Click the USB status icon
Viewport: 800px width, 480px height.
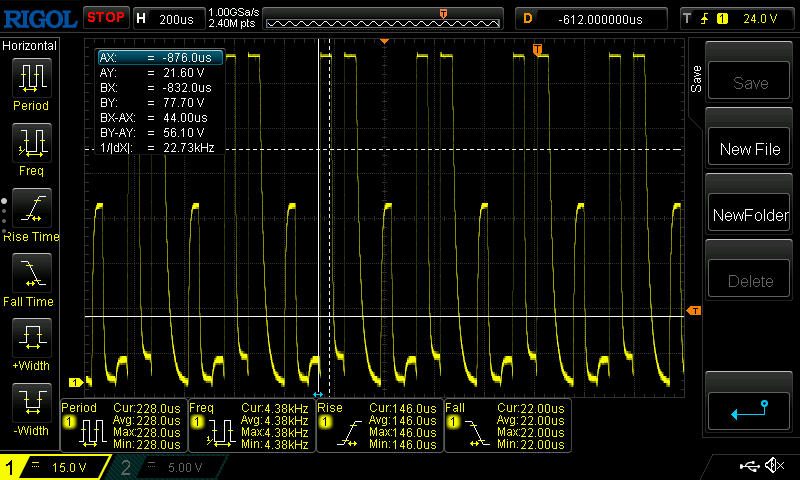[x=749, y=466]
